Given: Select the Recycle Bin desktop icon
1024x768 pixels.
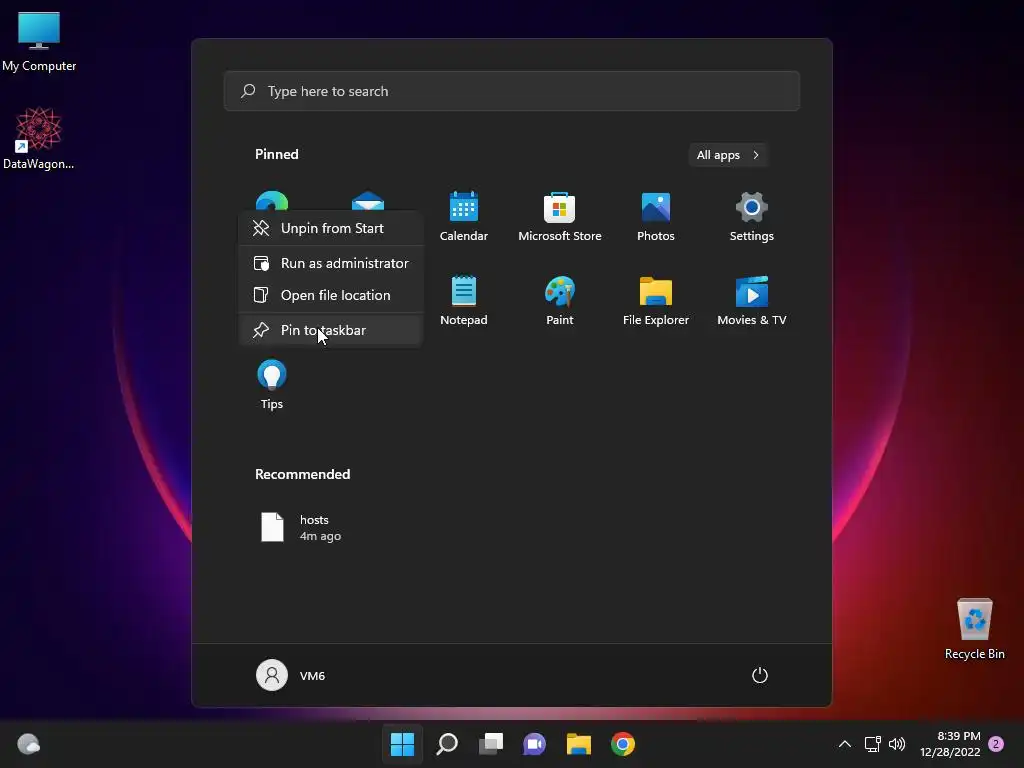Looking at the screenshot, I should [974, 629].
